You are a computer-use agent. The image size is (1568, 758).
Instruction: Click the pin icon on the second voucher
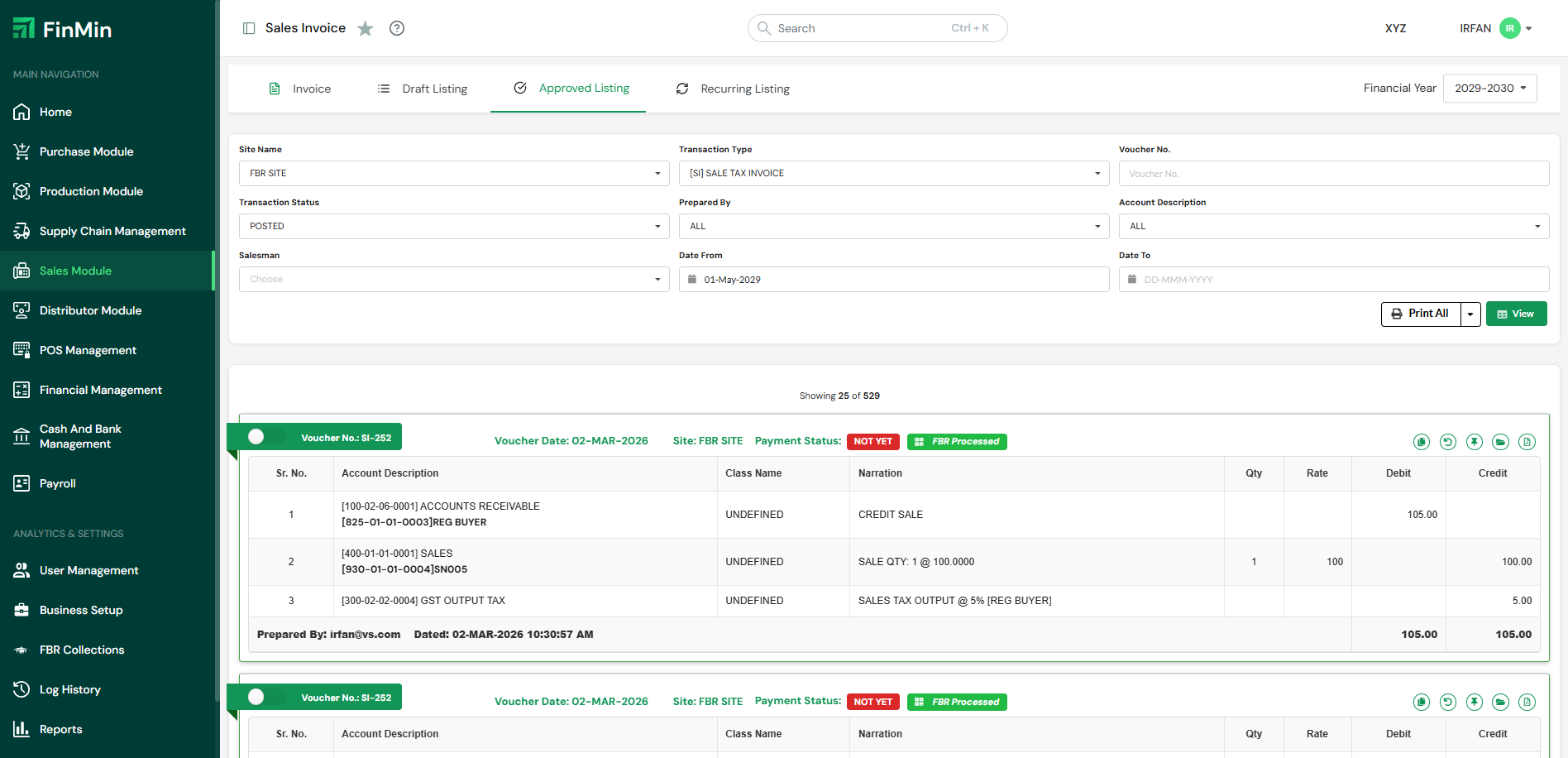(1474, 703)
